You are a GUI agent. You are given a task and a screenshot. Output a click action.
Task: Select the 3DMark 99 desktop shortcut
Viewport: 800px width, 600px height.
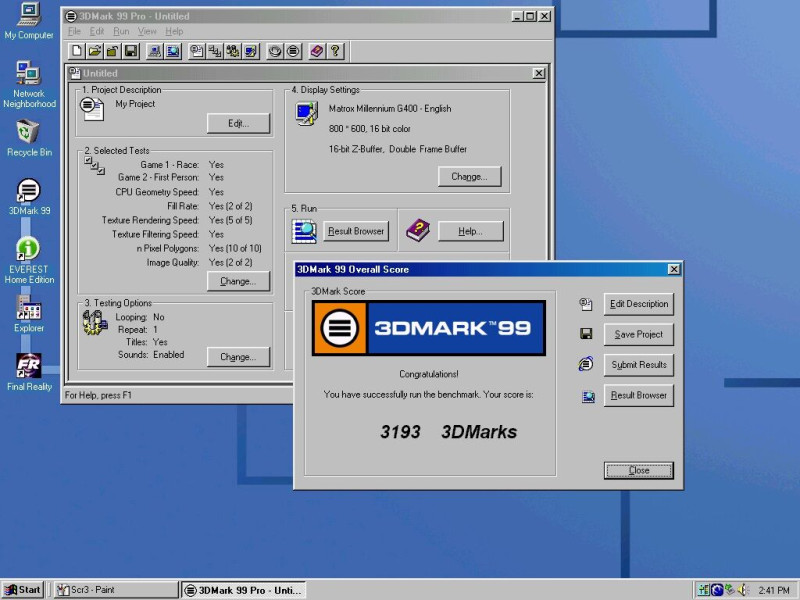click(x=29, y=196)
